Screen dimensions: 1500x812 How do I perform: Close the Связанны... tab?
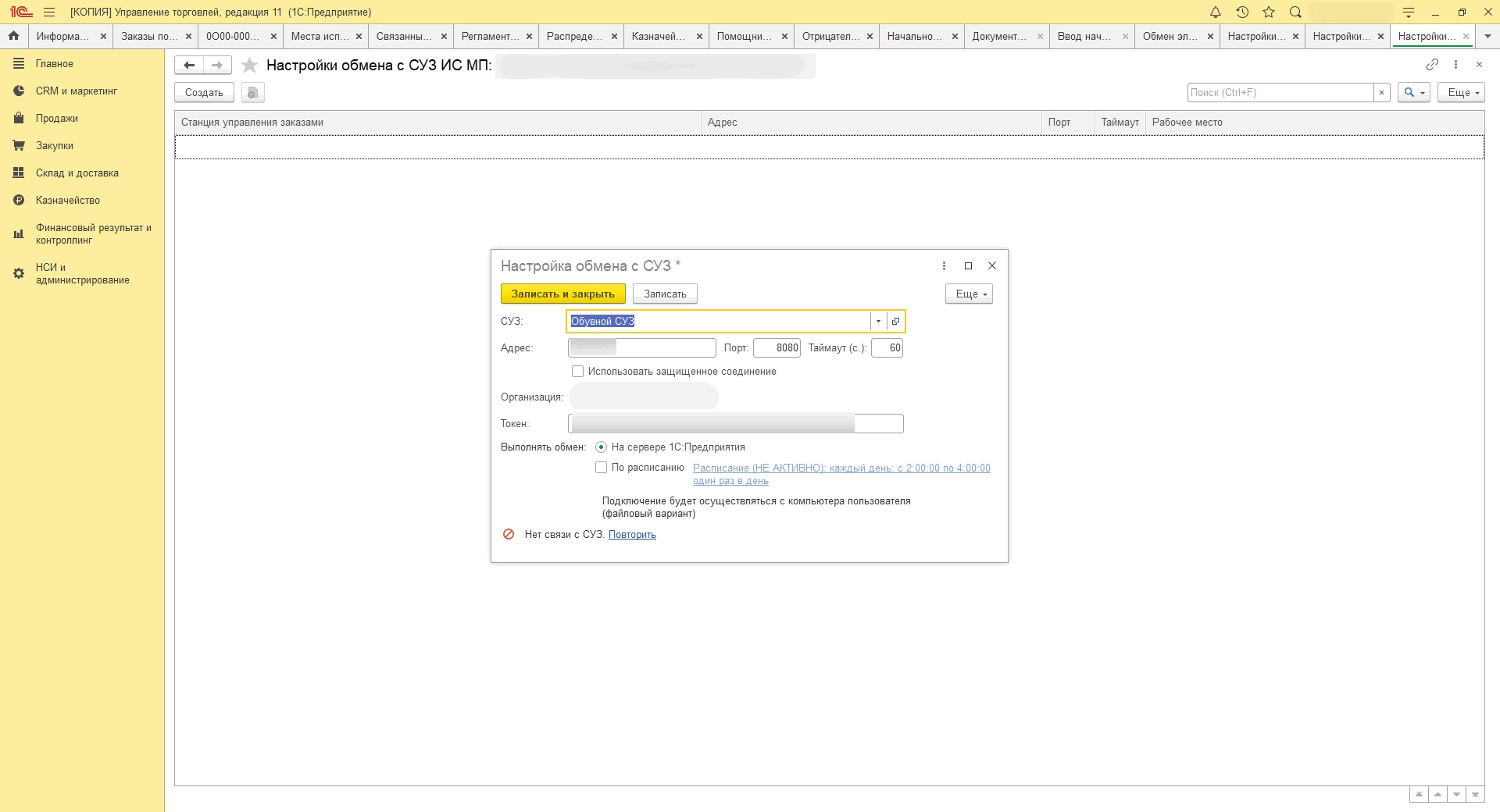pyautogui.click(x=444, y=37)
